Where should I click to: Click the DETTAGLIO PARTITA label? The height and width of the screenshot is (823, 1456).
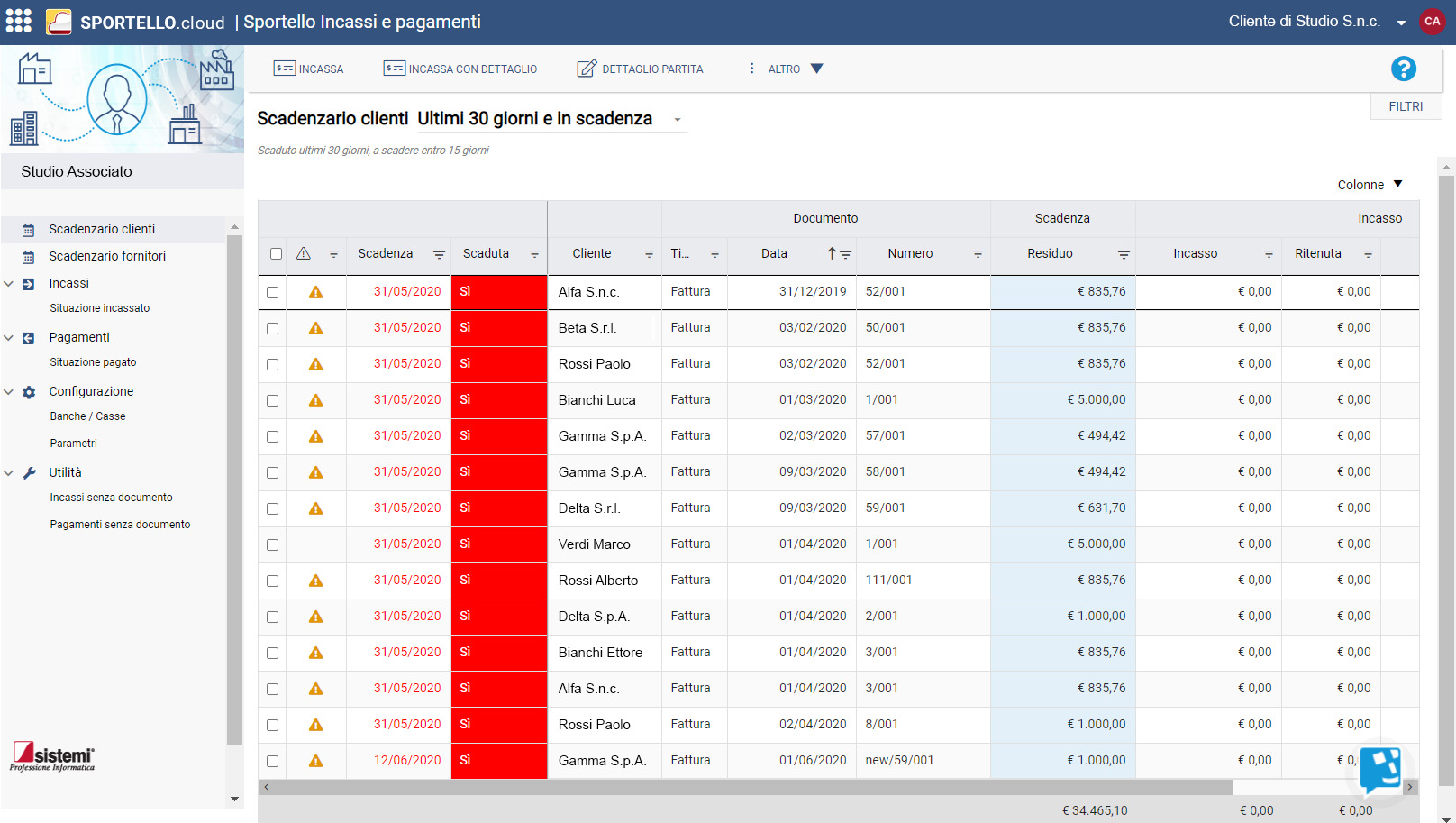point(652,69)
